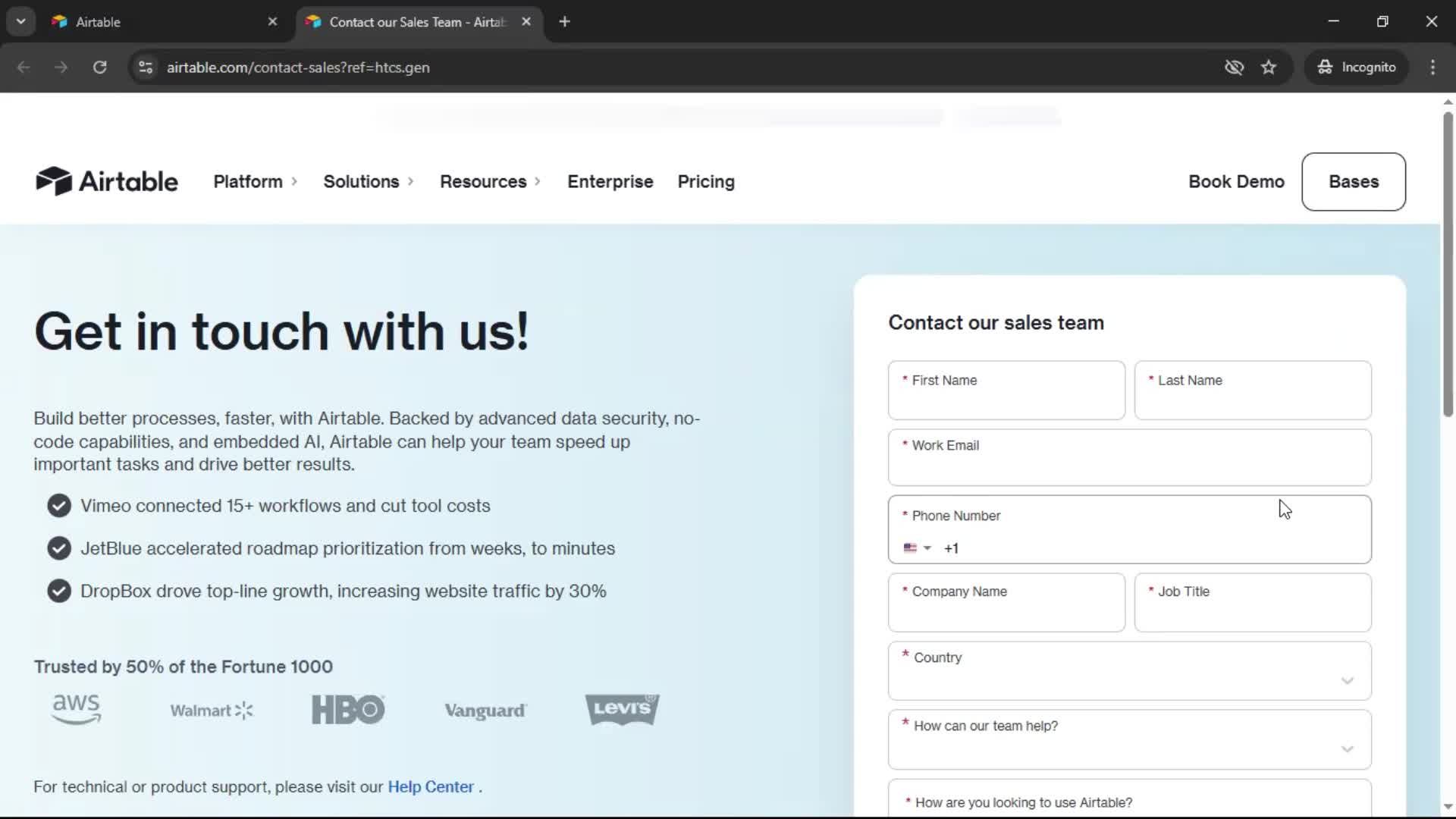Click the checkmark icon beside Vimeo bullet
This screenshot has width=1456, height=819.
click(x=59, y=506)
